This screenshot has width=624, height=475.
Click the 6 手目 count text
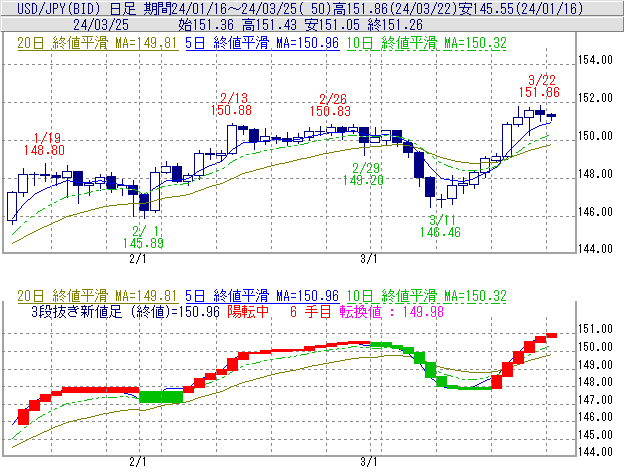(311, 311)
